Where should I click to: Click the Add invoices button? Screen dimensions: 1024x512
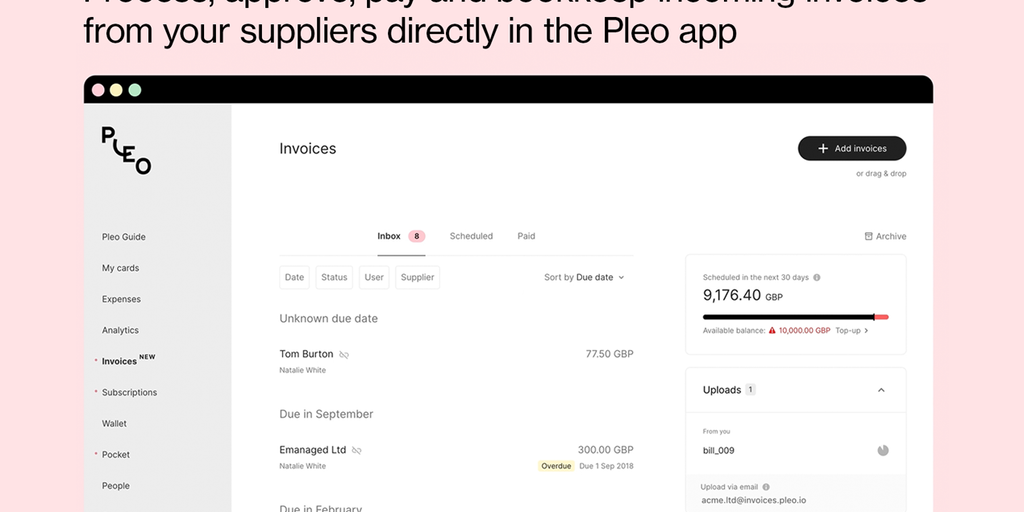[852, 148]
